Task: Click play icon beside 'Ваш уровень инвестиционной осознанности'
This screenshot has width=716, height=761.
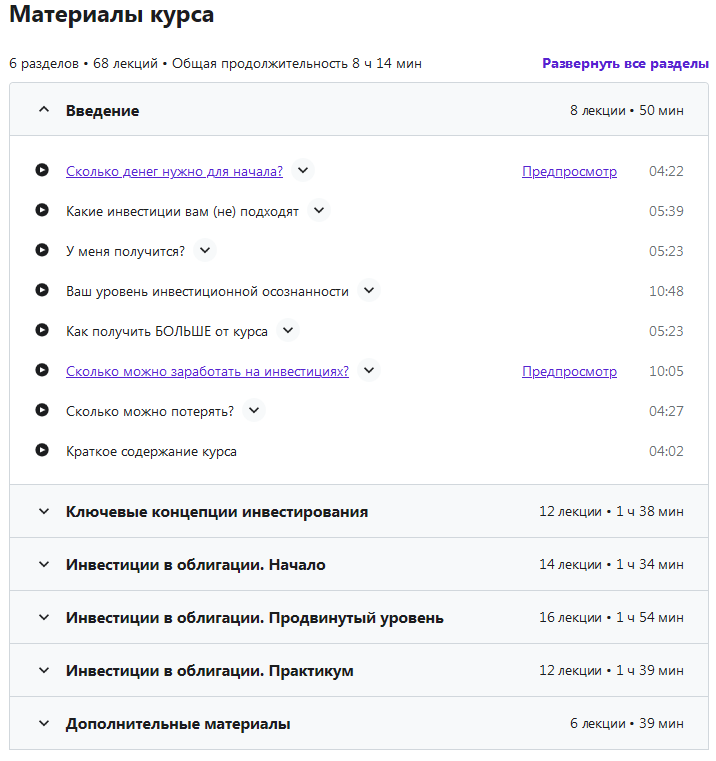Action: click(x=42, y=290)
